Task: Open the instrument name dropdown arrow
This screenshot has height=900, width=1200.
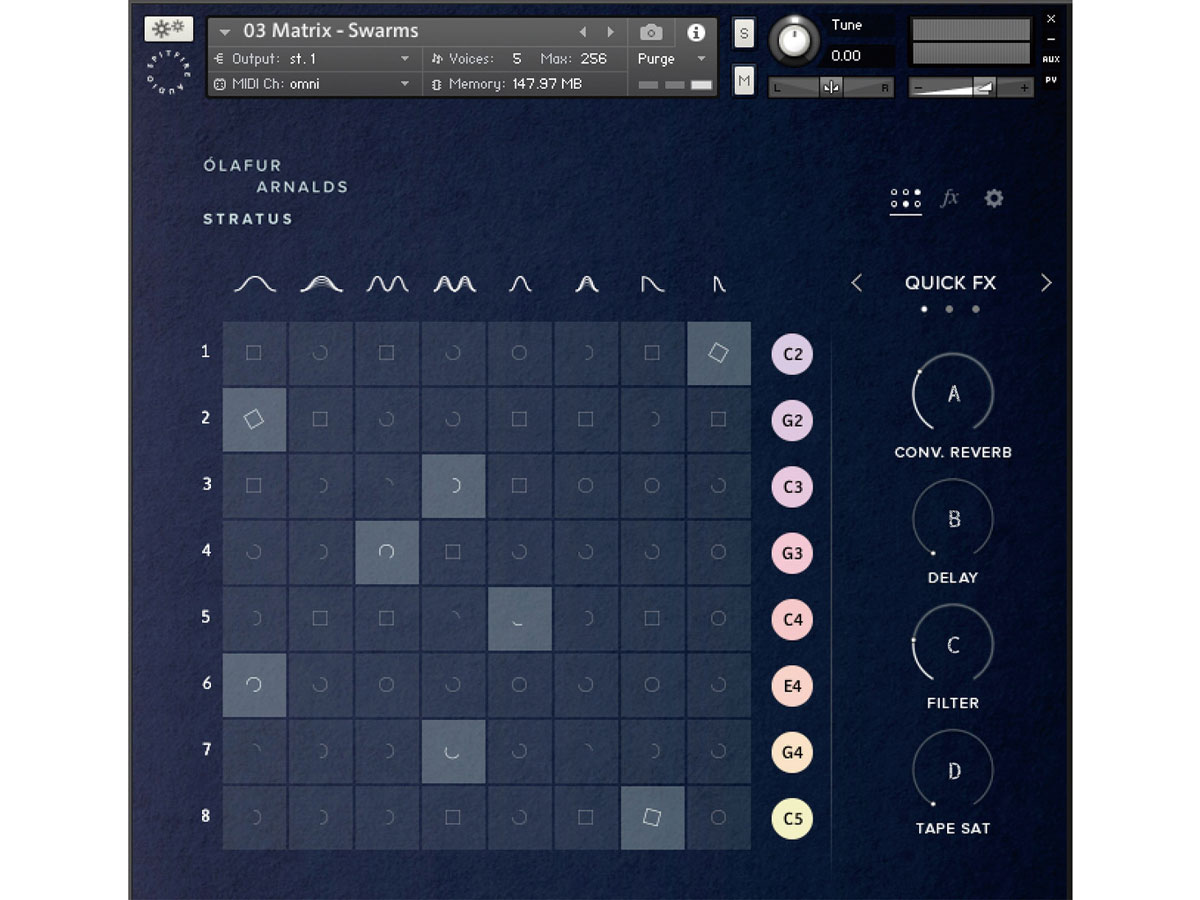Action: (225, 32)
